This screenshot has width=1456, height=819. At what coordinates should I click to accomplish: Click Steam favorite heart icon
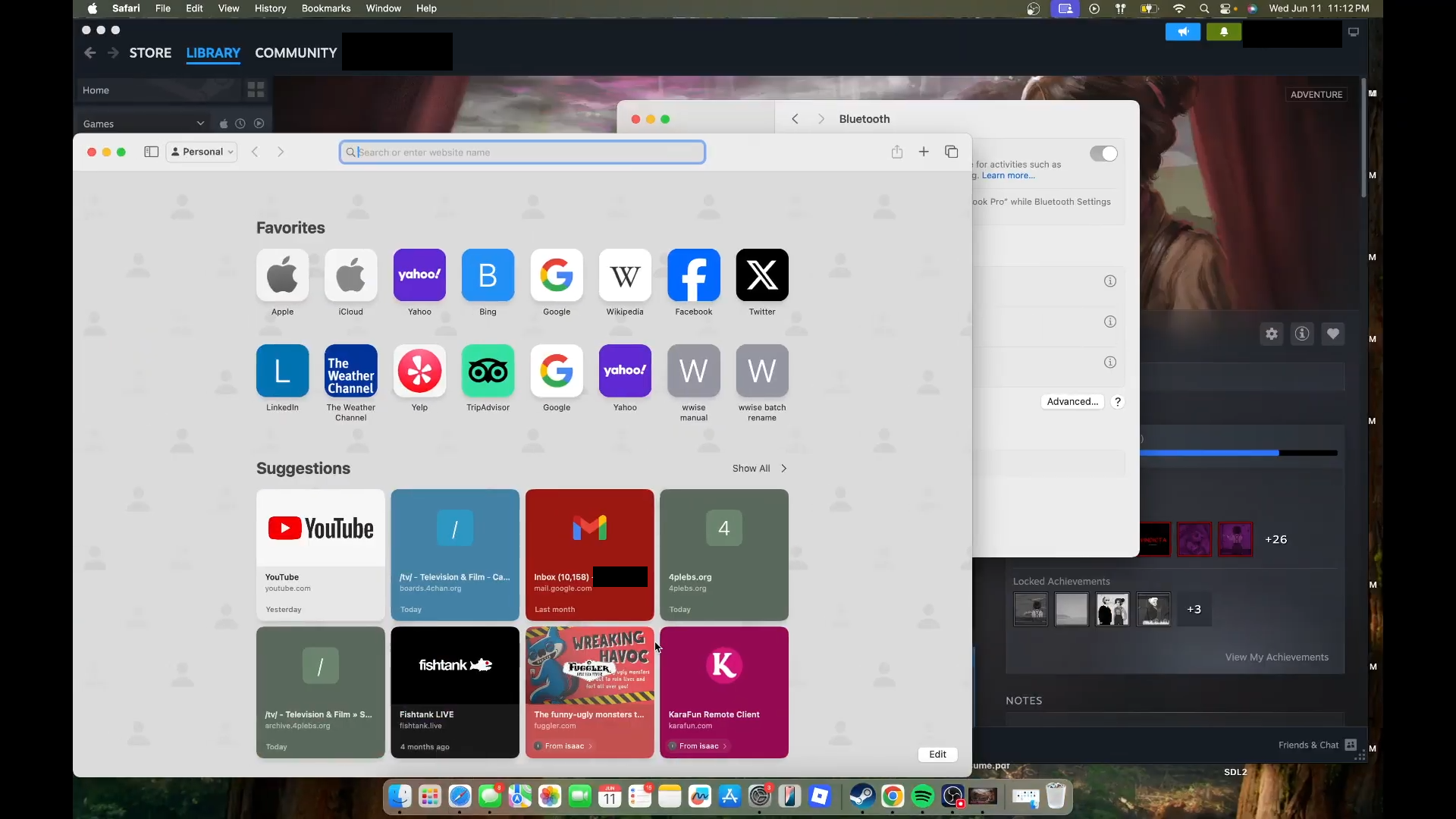tap(1333, 334)
